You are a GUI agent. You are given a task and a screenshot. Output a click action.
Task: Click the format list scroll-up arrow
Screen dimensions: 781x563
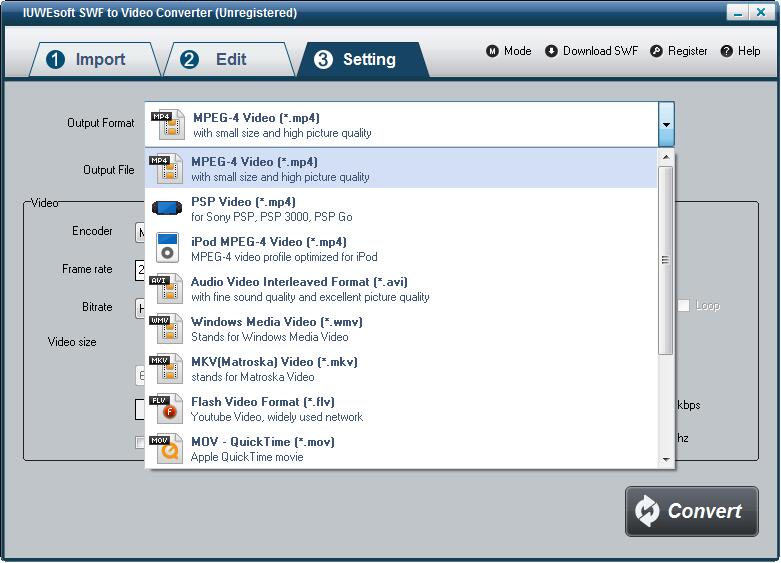[665, 157]
